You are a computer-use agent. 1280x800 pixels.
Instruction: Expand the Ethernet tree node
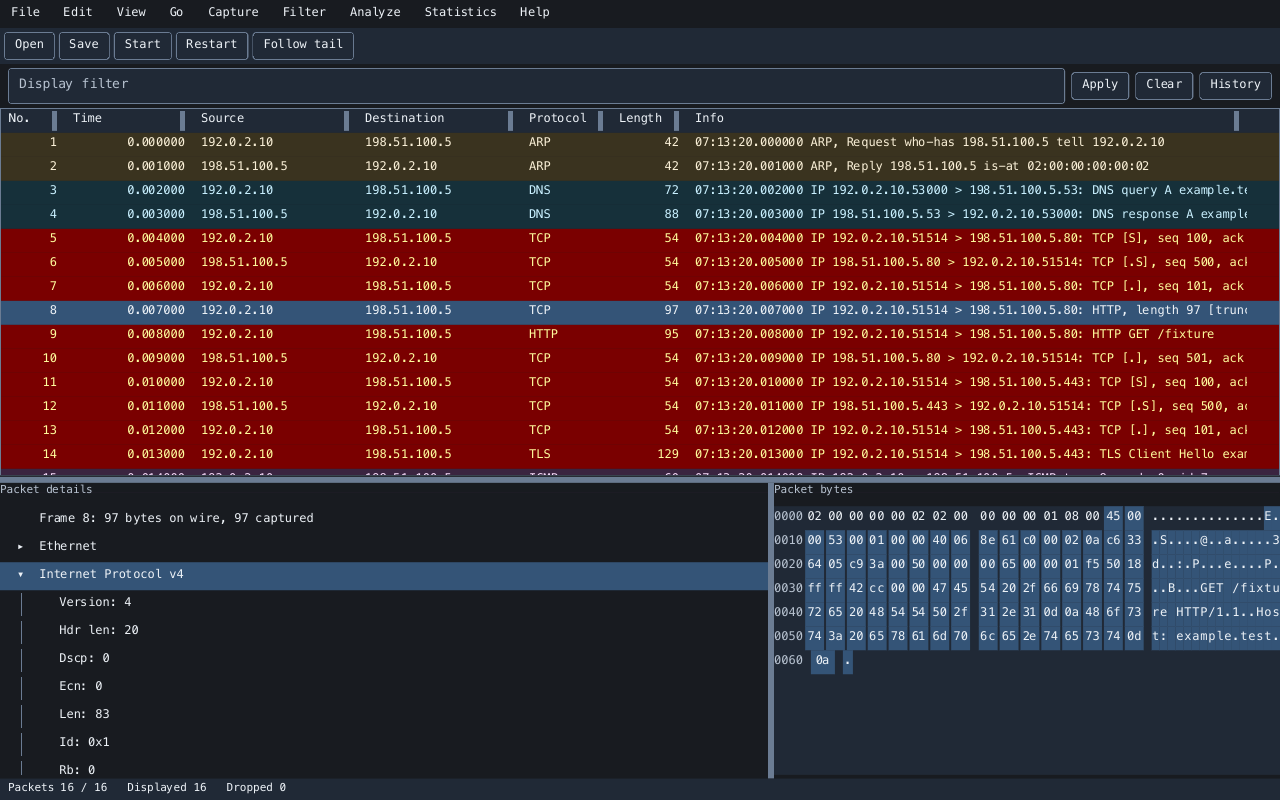pyautogui.click(x=20, y=546)
